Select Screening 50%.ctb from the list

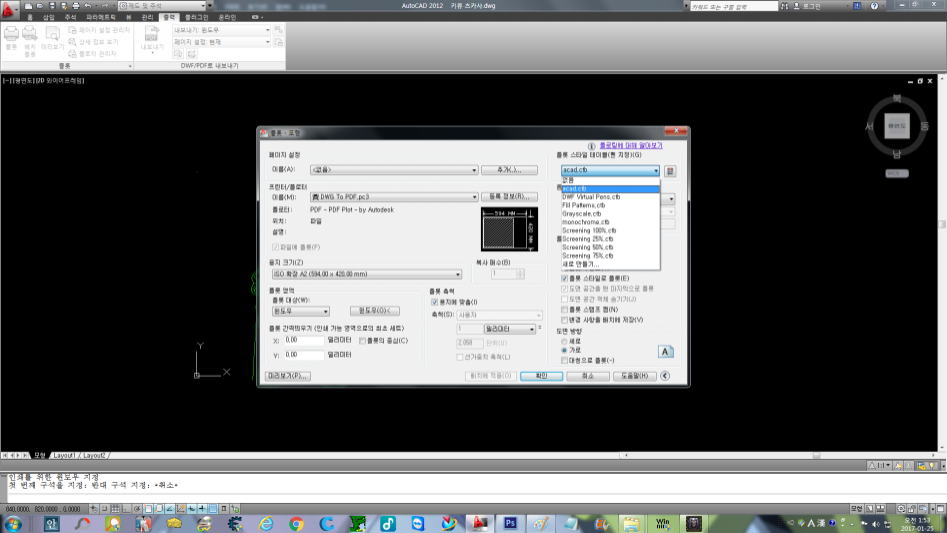[x=610, y=247]
